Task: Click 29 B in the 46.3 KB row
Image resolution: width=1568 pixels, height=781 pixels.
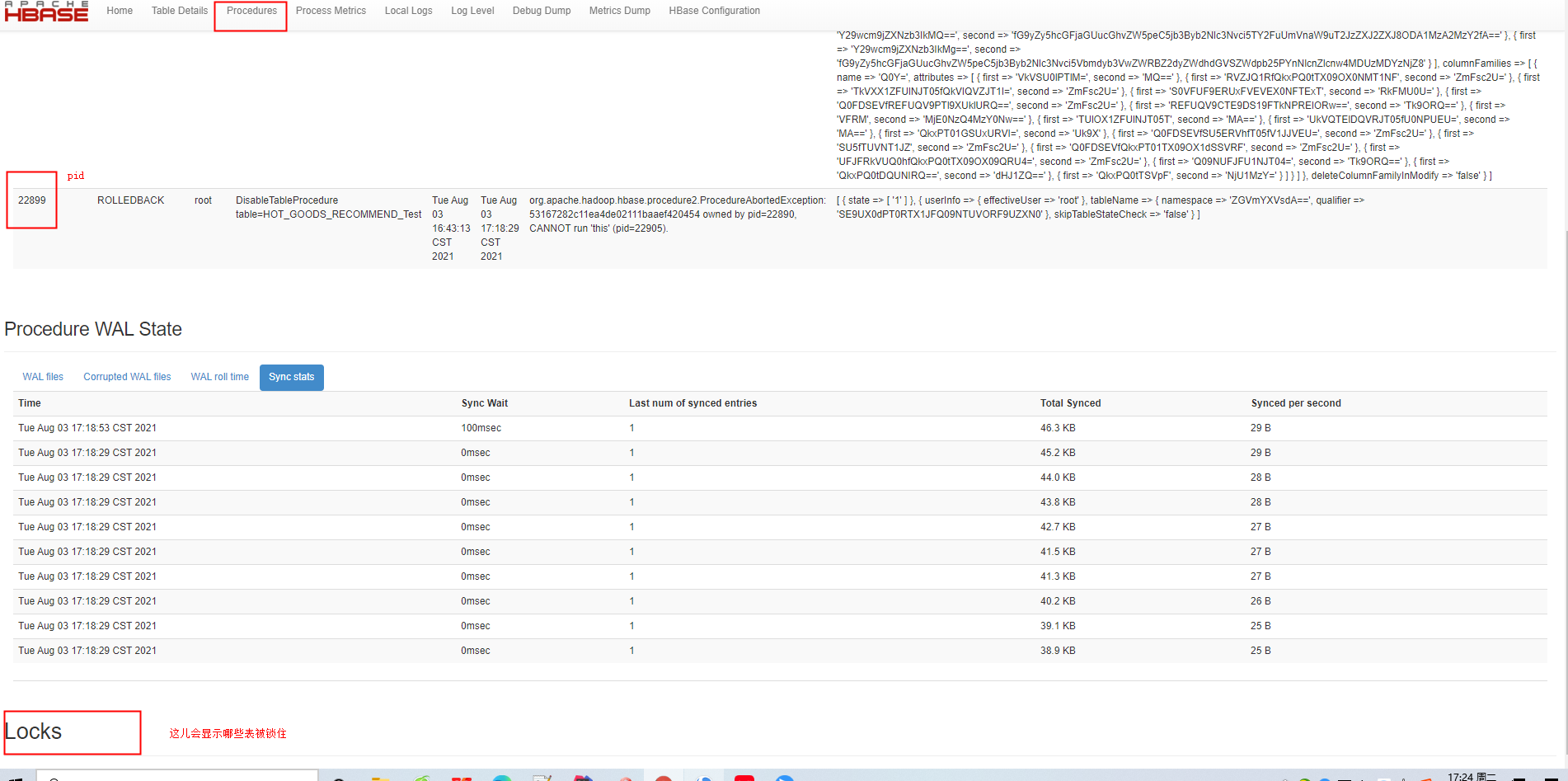Action: click(x=1261, y=428)
